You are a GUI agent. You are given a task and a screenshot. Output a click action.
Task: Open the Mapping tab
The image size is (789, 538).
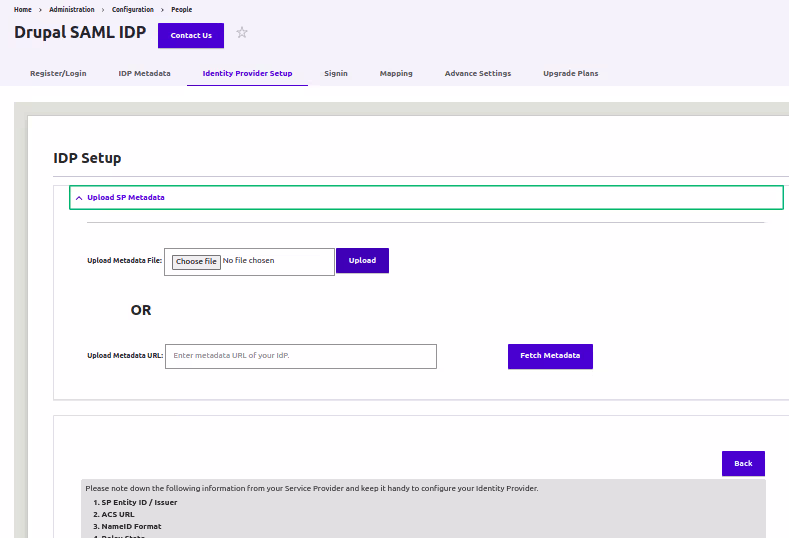pyautogui.click(x=396, y=73)
